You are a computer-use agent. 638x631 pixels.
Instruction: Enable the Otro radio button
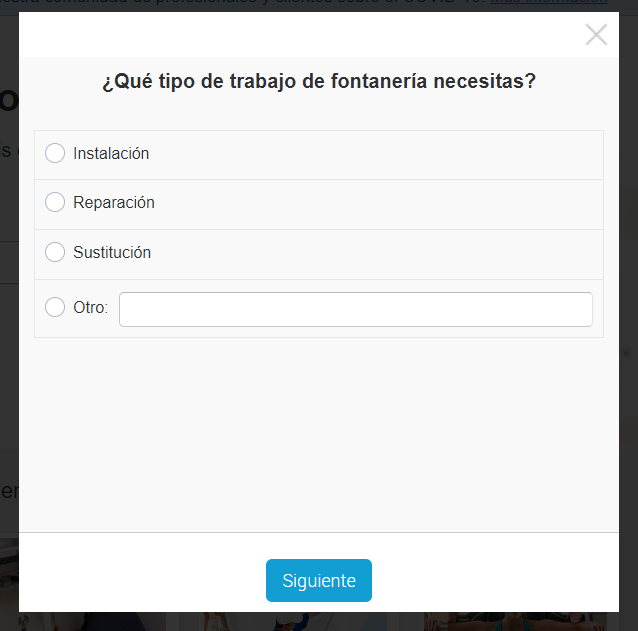pos(55,307)
